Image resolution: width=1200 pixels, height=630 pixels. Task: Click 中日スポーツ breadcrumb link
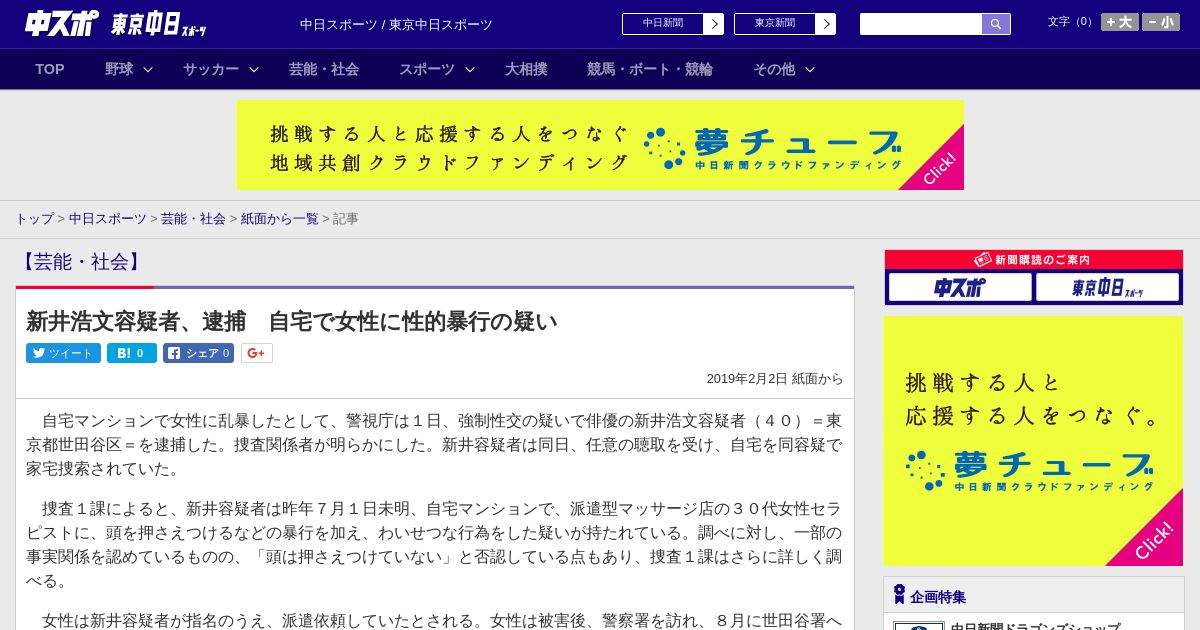point(108,218)
